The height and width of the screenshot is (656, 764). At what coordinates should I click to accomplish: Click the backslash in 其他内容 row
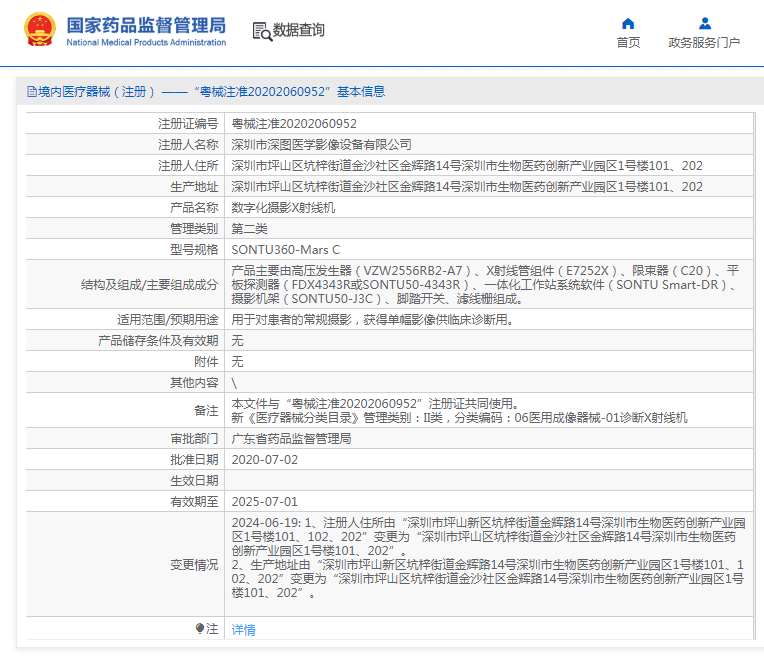pos(234,383)
